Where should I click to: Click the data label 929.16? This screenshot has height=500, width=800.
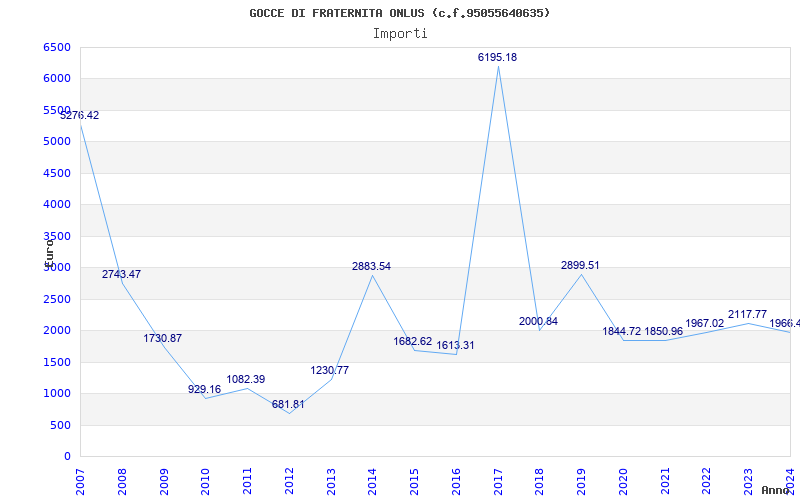coord(205,389)
